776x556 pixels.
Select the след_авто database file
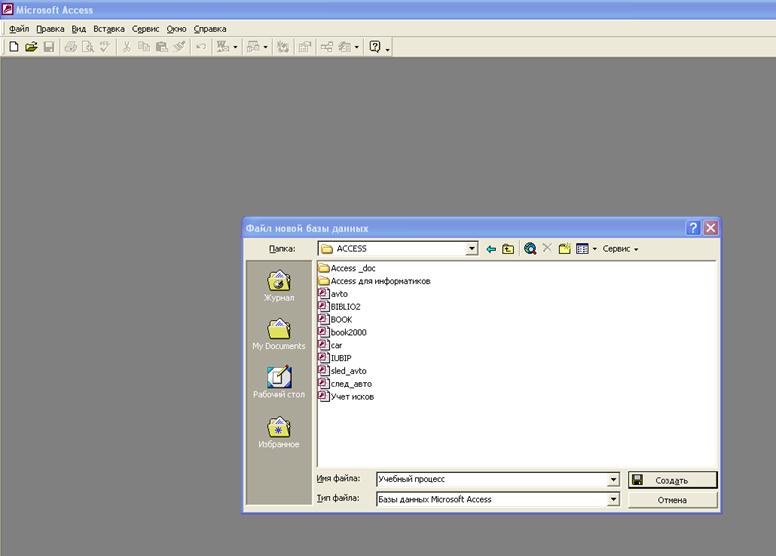(x=345, y=384)
